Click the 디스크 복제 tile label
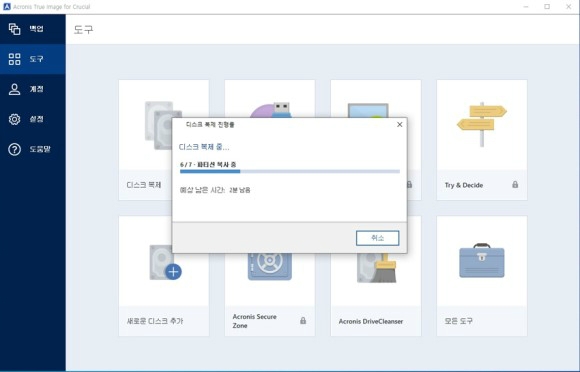This screenshot has width=580, height=372. 144,185
